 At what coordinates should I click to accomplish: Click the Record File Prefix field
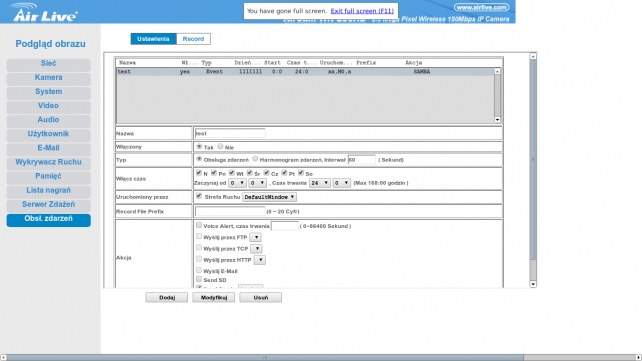[x=230, y=211]
